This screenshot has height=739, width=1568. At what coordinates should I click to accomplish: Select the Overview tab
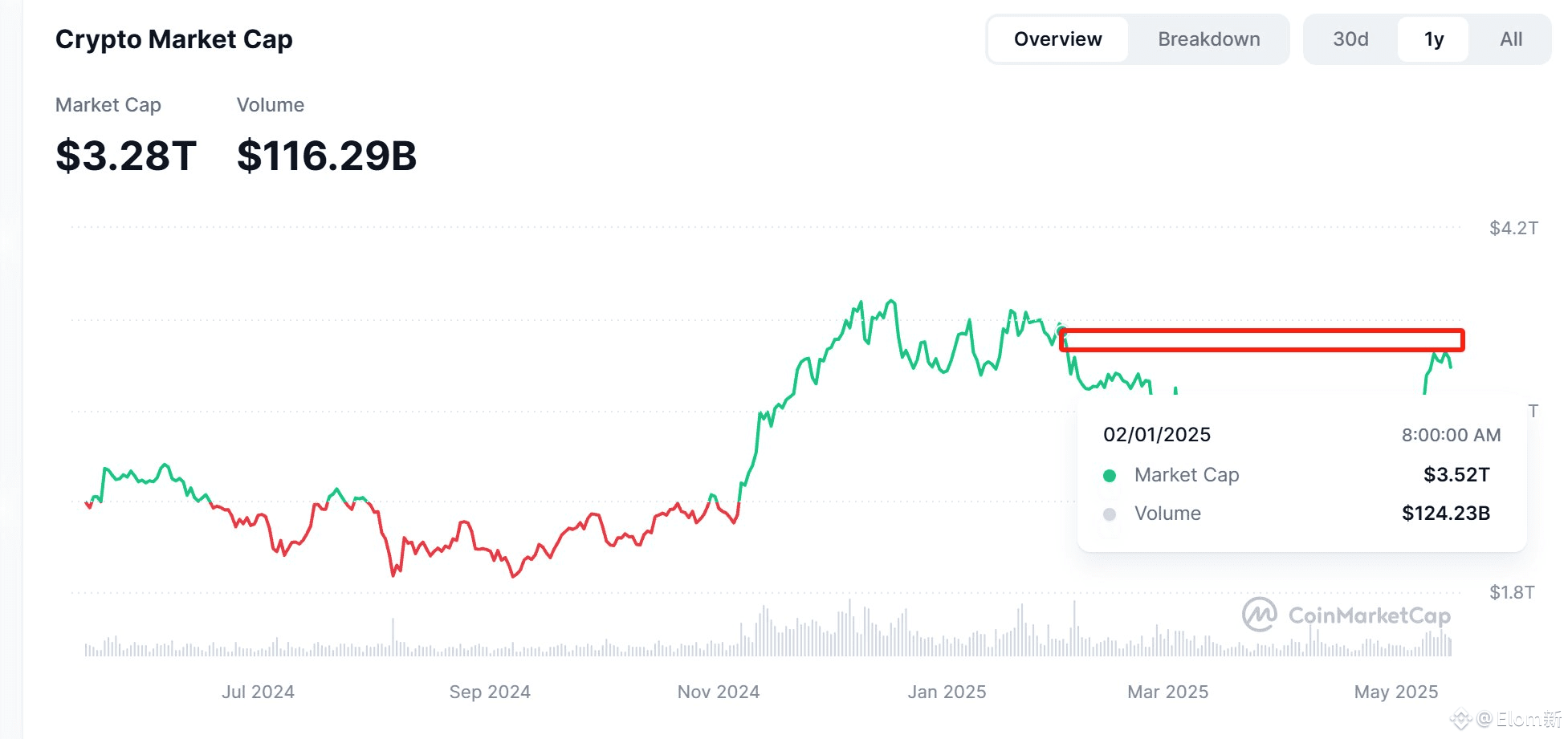(x=1057, y=39)
